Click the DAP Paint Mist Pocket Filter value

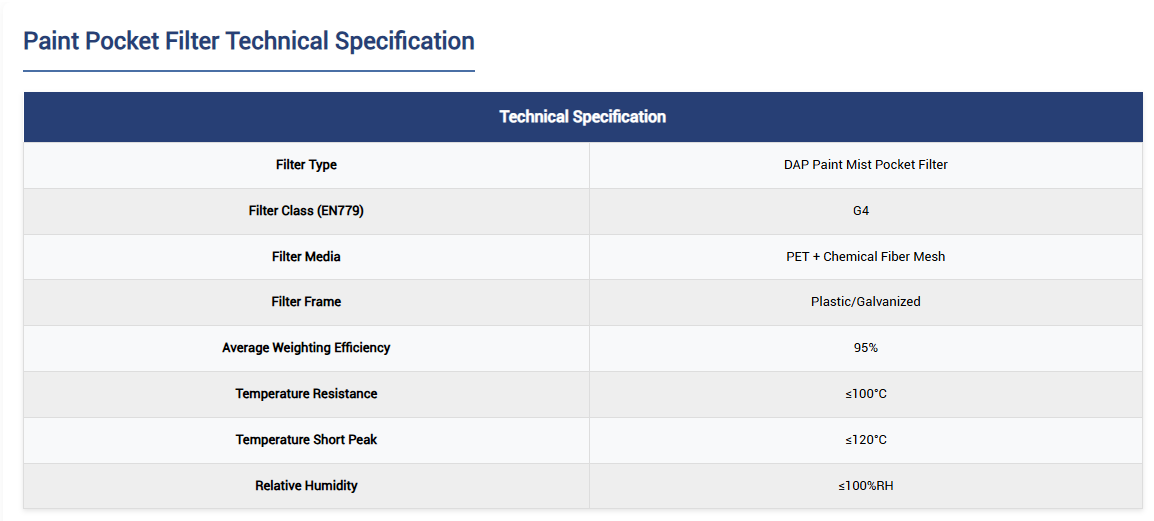[x=865, y=165]
